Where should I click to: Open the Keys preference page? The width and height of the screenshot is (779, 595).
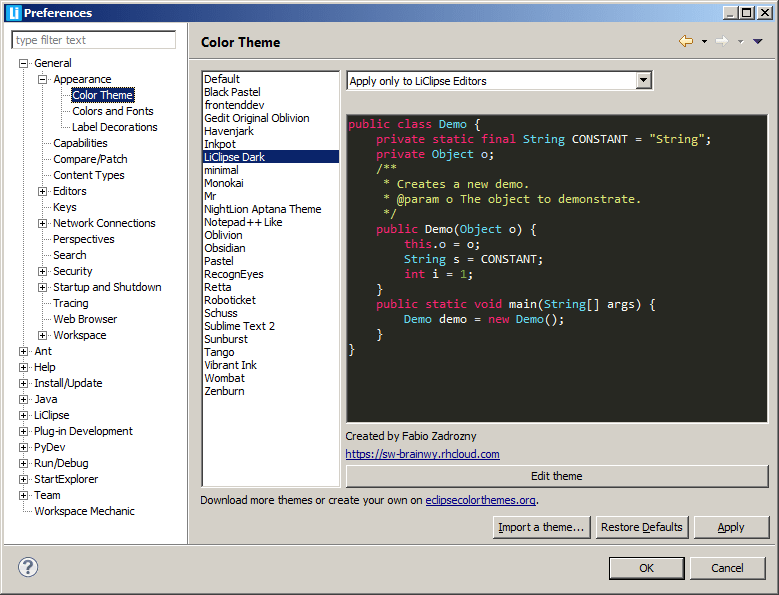[x=65, y=207]
